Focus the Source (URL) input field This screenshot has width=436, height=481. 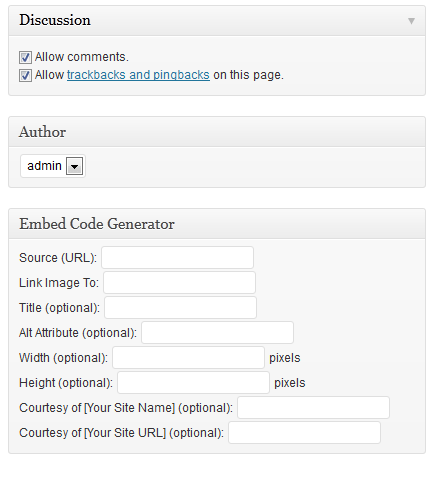178,258
